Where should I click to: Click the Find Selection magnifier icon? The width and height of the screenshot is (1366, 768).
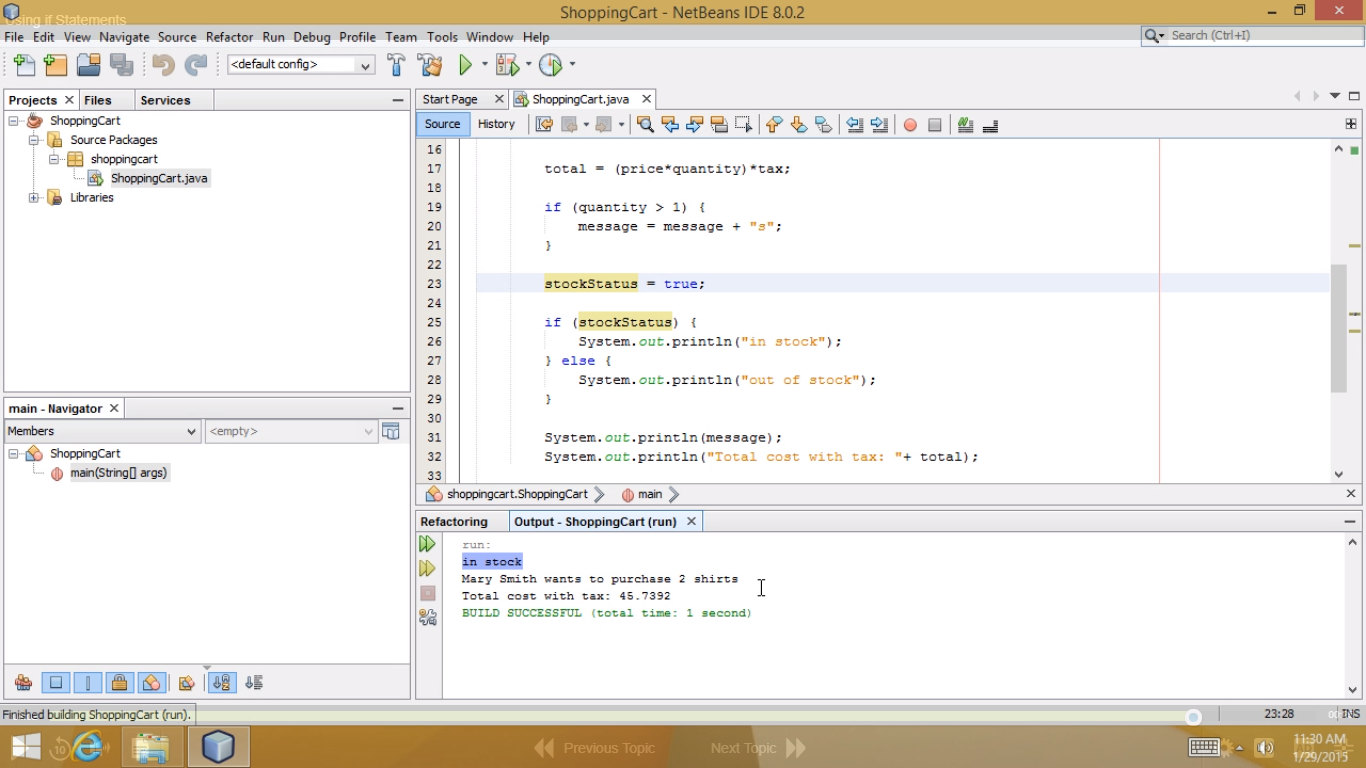pyautogui.click(x=645, y=125)
